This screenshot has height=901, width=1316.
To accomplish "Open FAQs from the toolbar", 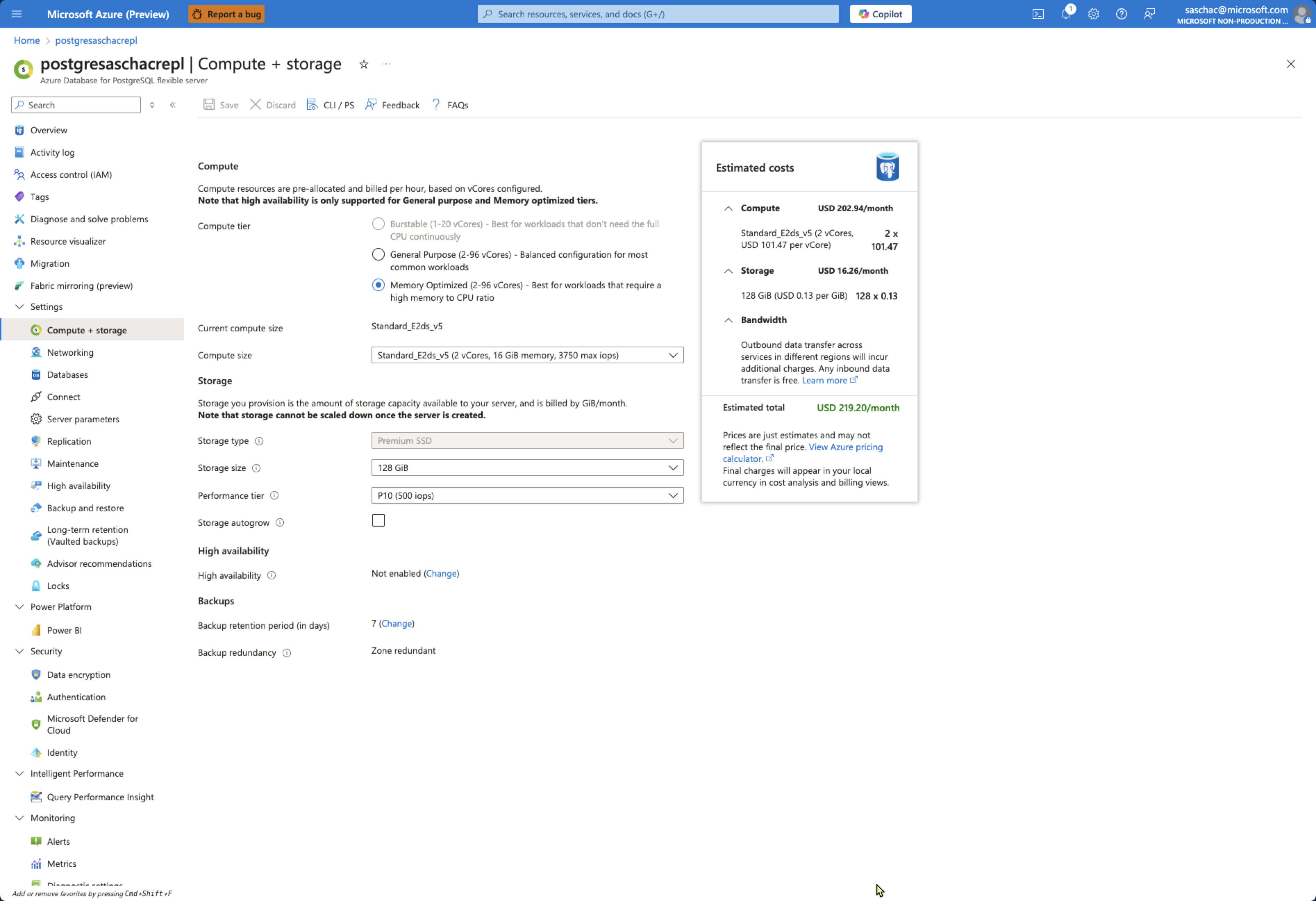I will [450, 105].
